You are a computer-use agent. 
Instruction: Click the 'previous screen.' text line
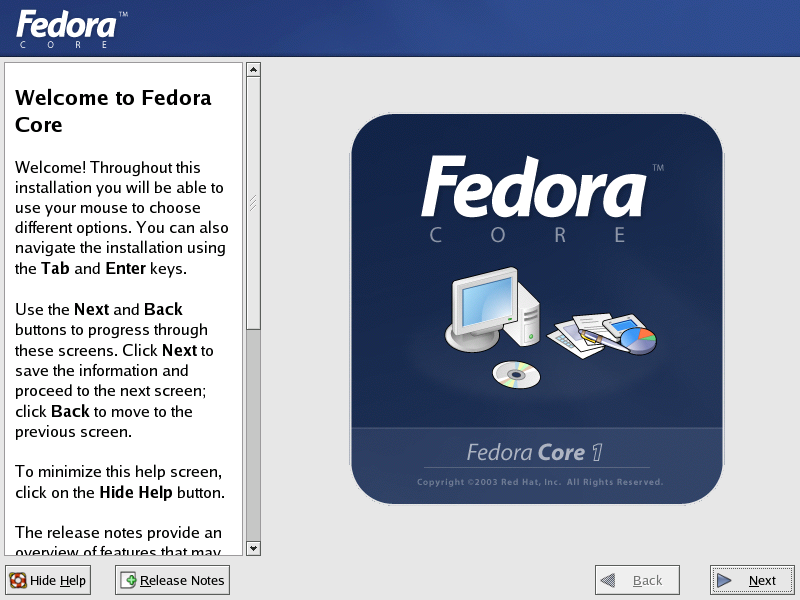click(73, 432)
